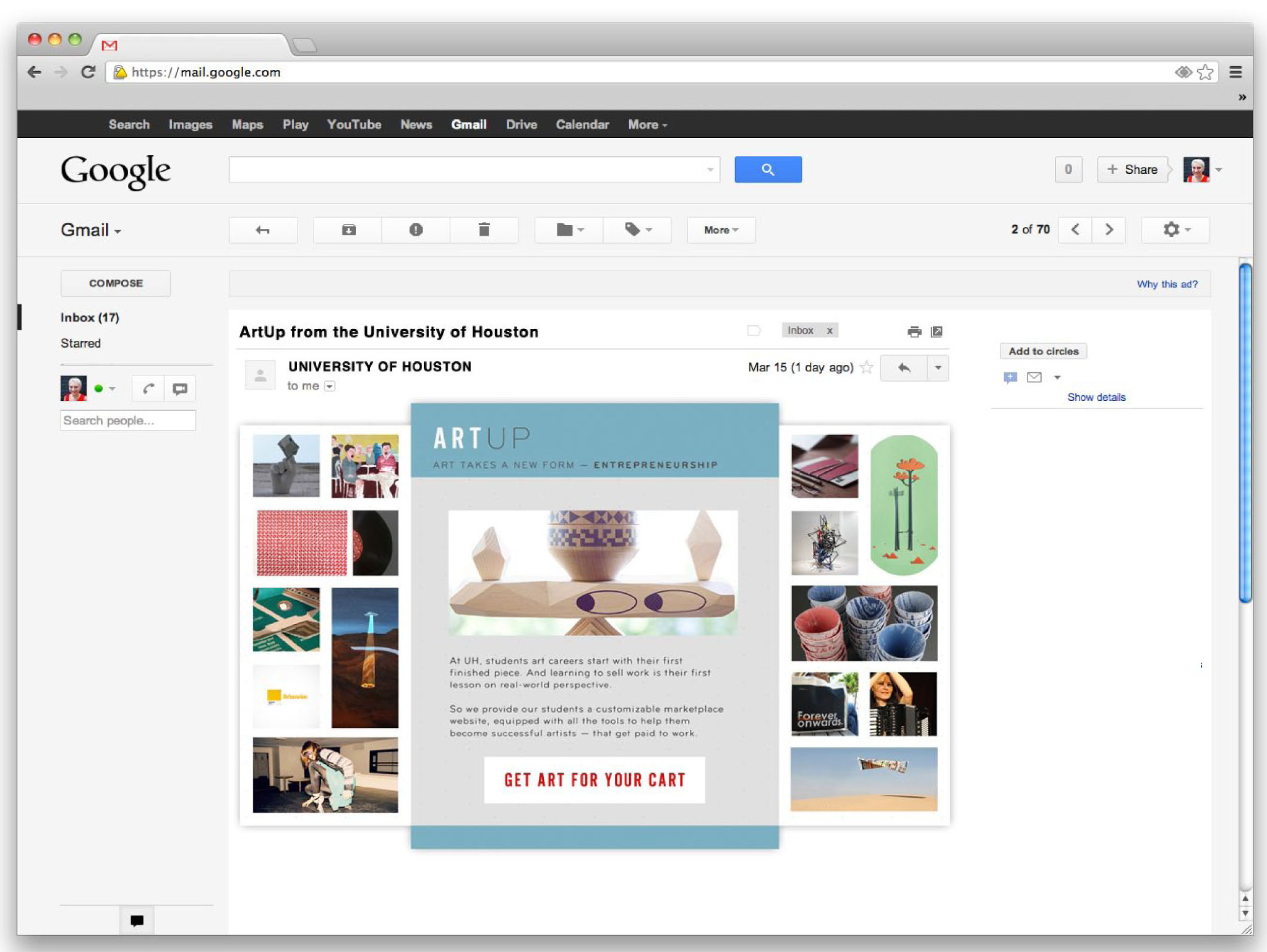
Task: Expand the 'to me' recipient details
Action: pos(330,387)
